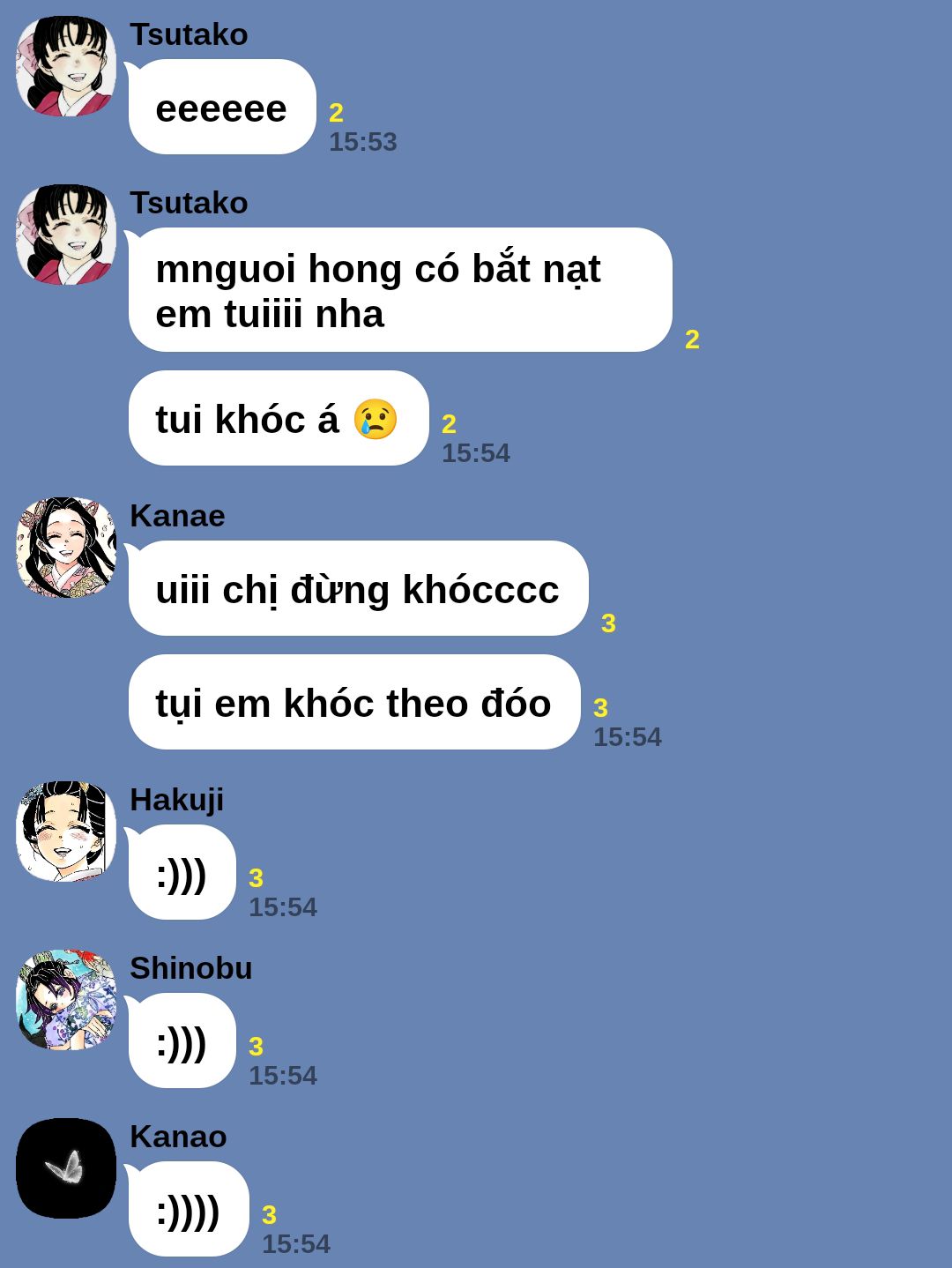Select the 'mnguoi hong có bắt nạt' message
Viewport: 952px width, 1268px height.
click(400, 290)
